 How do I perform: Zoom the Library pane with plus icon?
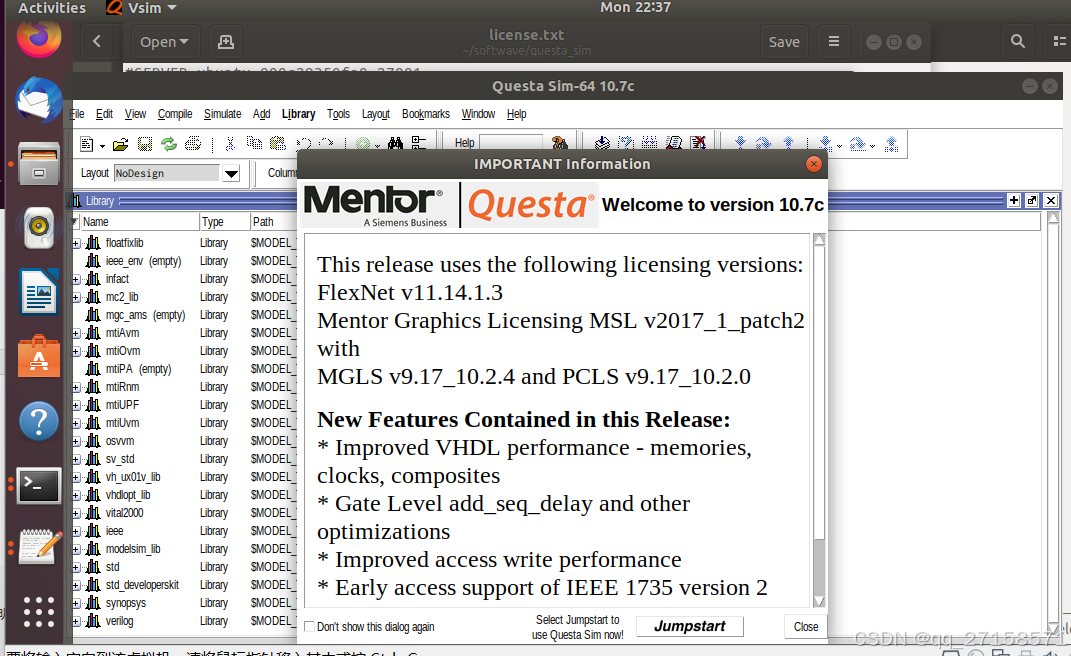[x=1014, y=200]
